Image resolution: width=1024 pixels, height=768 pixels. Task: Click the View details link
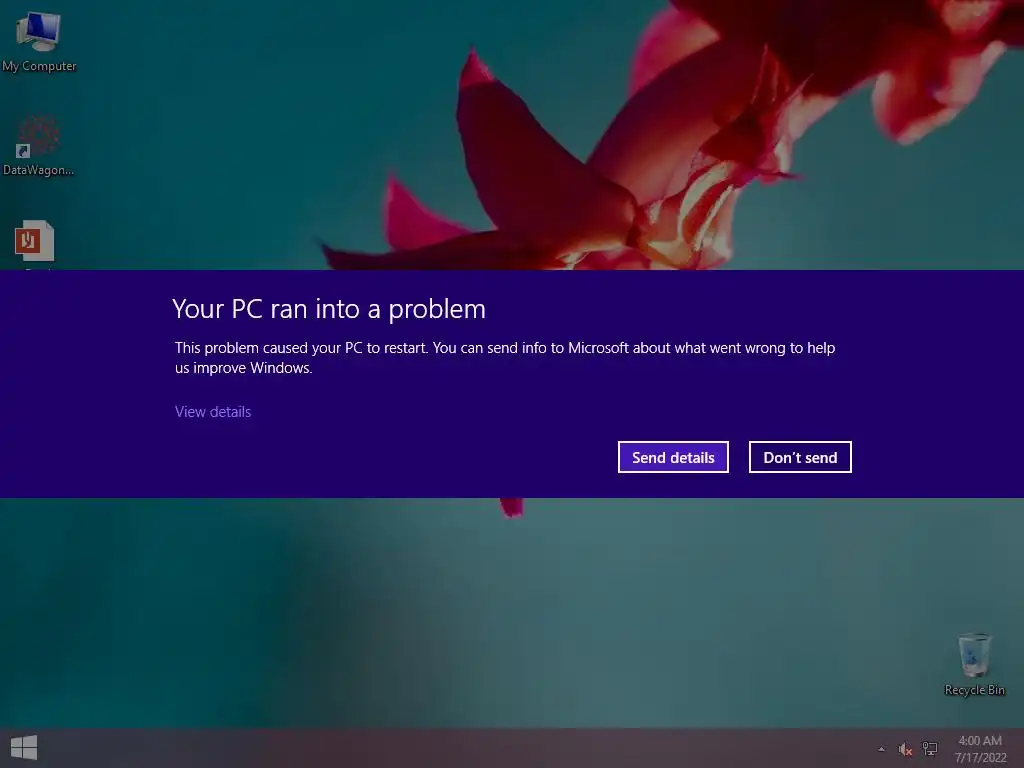click(213, 411)
